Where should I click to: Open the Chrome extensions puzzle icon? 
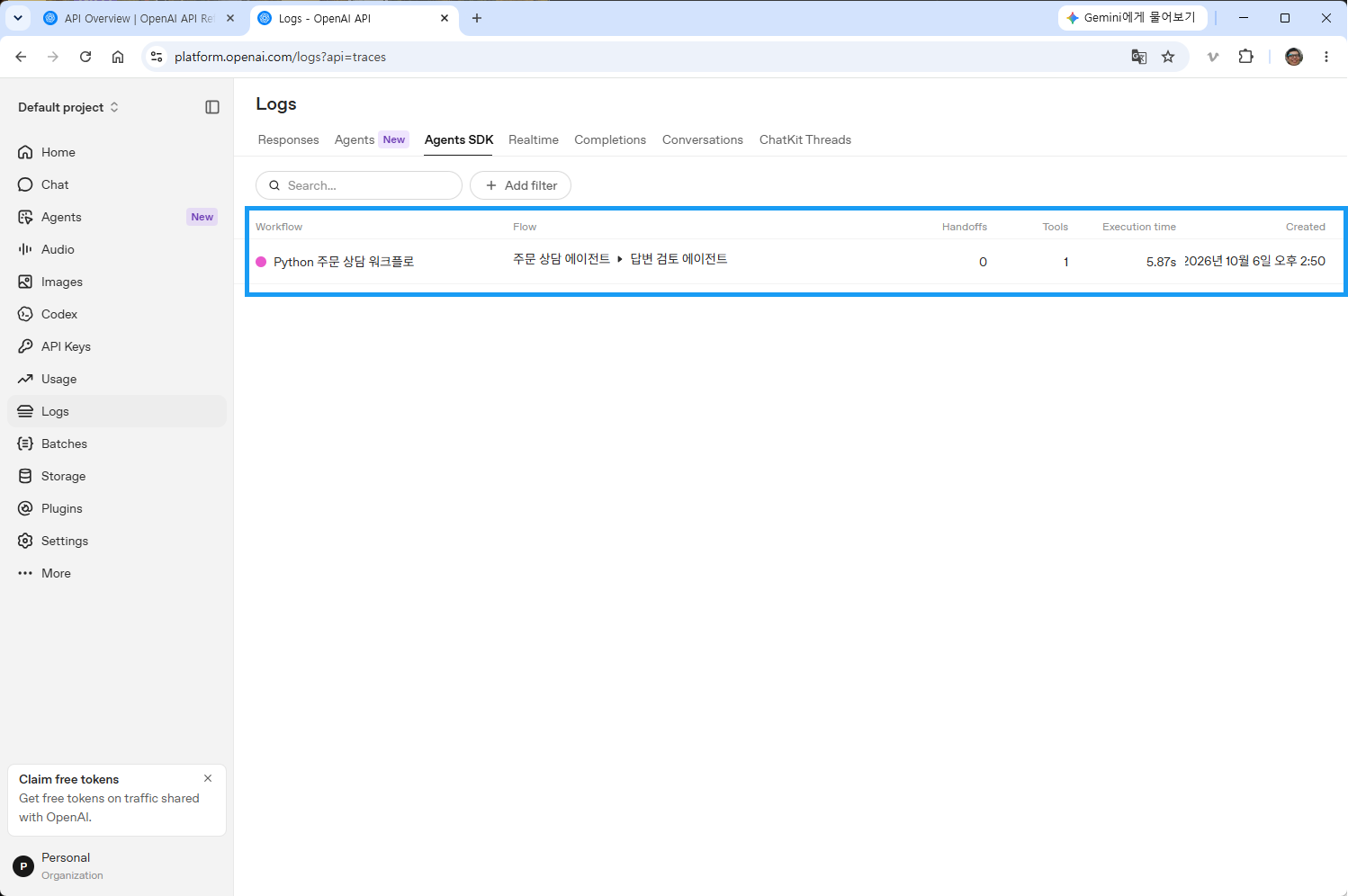tap(1245, 57)
